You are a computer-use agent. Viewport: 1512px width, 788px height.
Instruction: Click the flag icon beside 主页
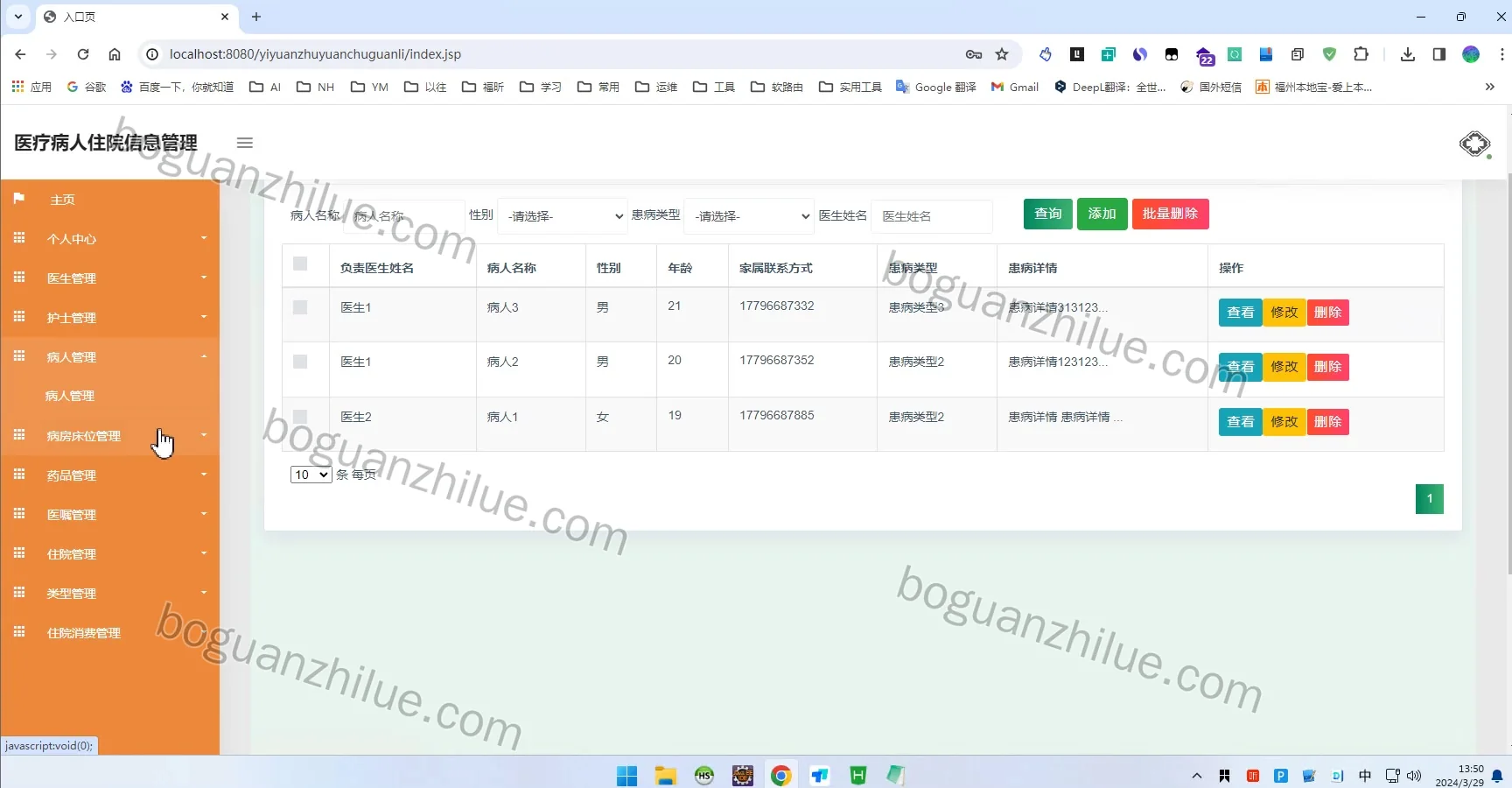pyautogui.click(x=19, y=199)
